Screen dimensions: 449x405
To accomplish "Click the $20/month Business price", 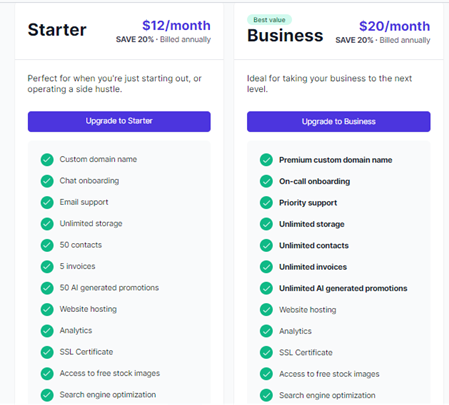I will (x=394, y=26).
